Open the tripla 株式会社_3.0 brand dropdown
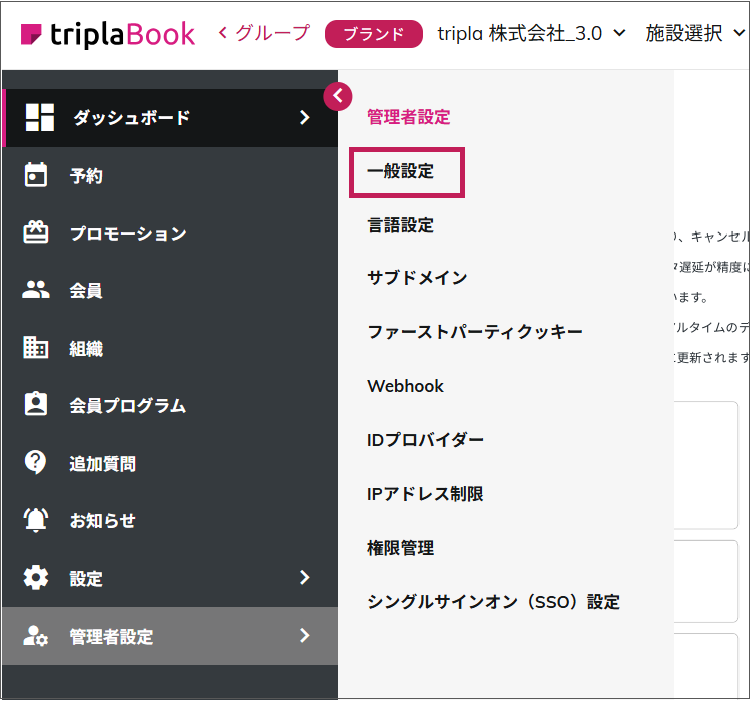The height and width of the screenshot is (702, 751). [531, 34]
